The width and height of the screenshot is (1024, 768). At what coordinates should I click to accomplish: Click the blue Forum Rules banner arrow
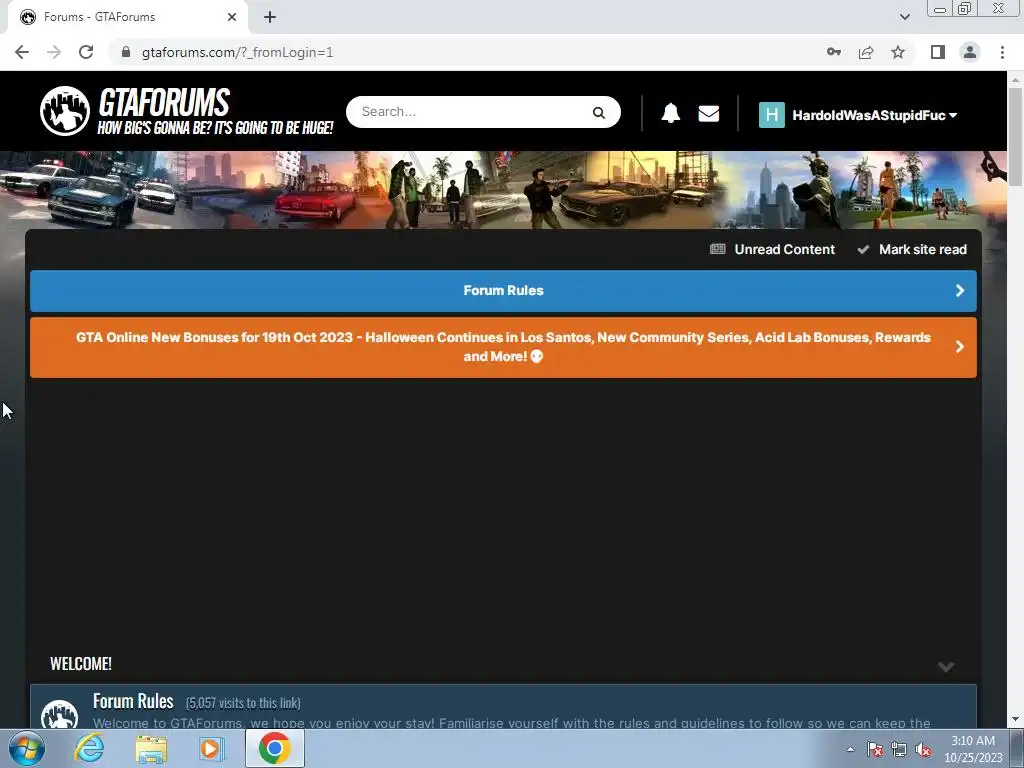(x=959, y=291)
